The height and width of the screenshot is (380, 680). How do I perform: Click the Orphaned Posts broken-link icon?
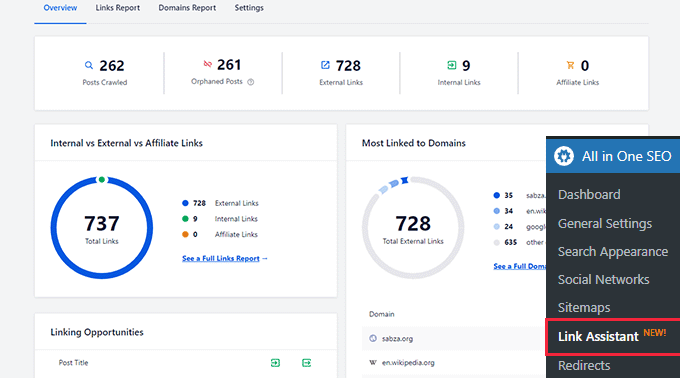pos(208,64)
